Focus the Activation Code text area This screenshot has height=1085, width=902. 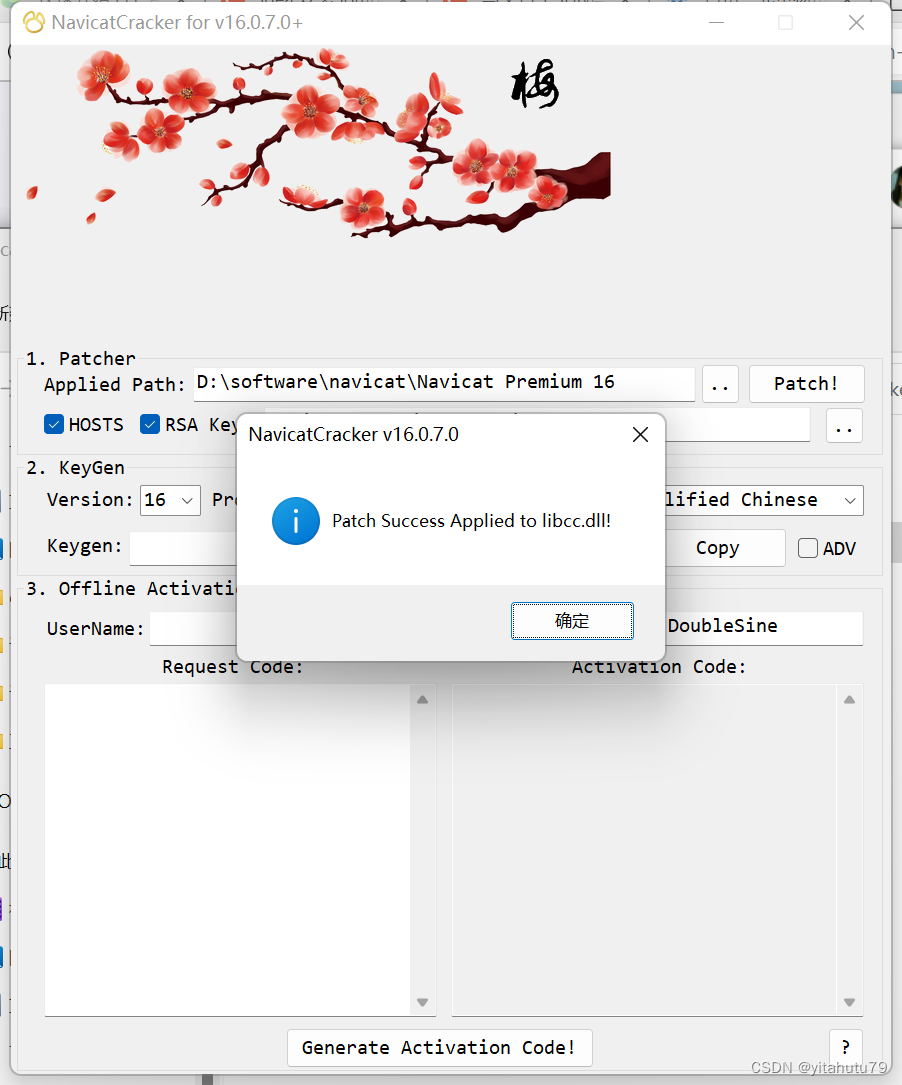(x=645, y=850)
